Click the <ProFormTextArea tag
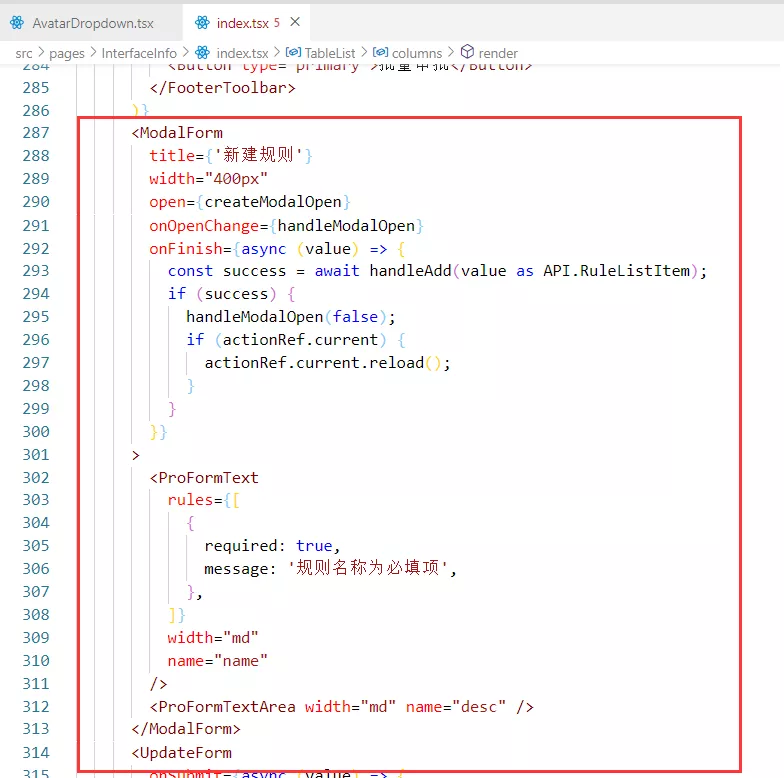 point(222,707)
